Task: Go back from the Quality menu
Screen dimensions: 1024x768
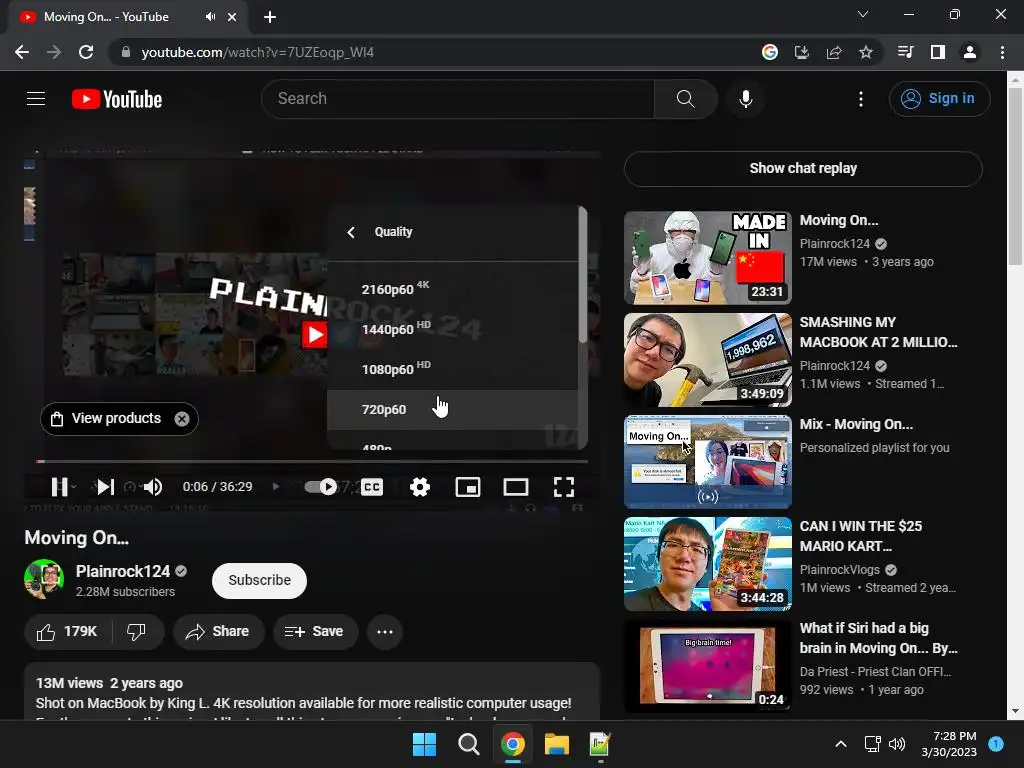Action: tap(351, 232)
